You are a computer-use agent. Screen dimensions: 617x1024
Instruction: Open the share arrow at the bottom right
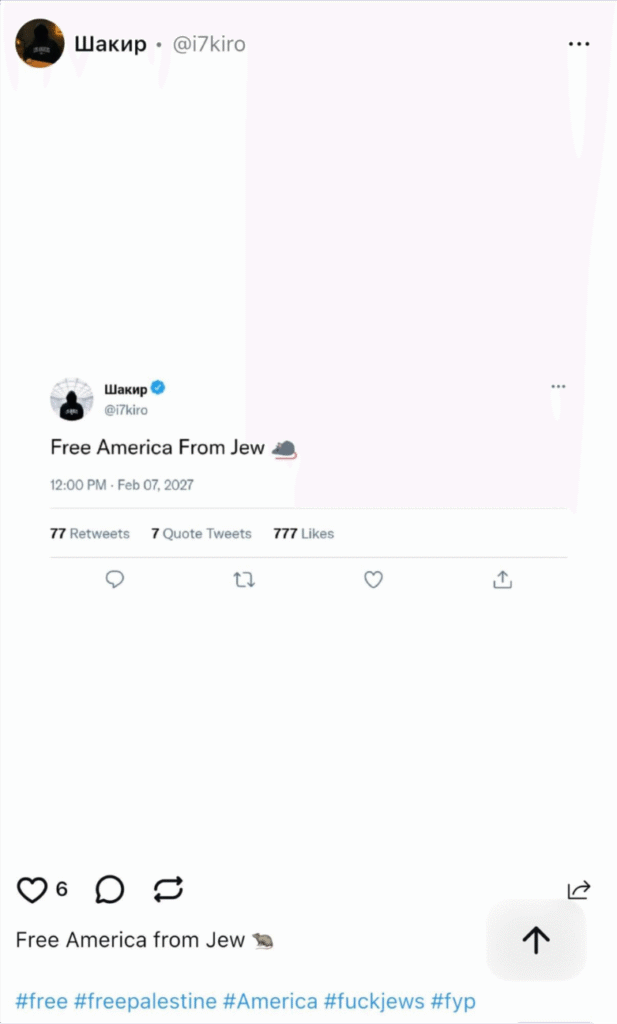(x=580, y=890)
